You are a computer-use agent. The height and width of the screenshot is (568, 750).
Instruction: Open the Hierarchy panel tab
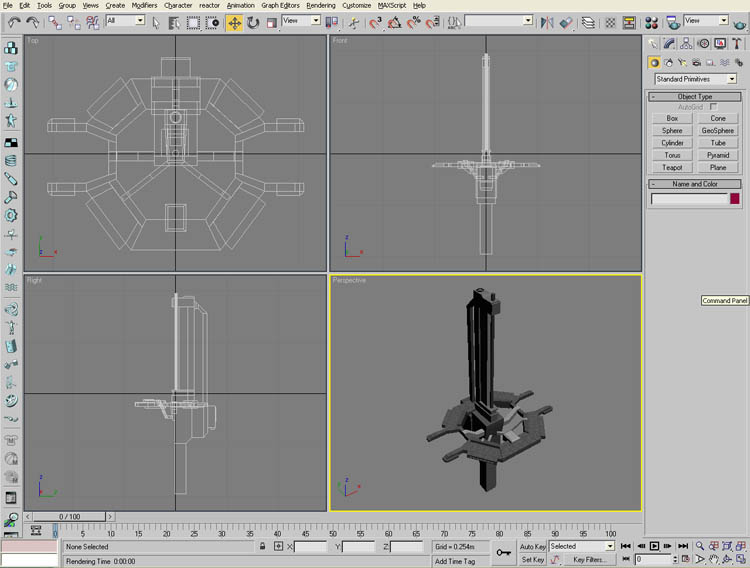[x=685, y=43]
